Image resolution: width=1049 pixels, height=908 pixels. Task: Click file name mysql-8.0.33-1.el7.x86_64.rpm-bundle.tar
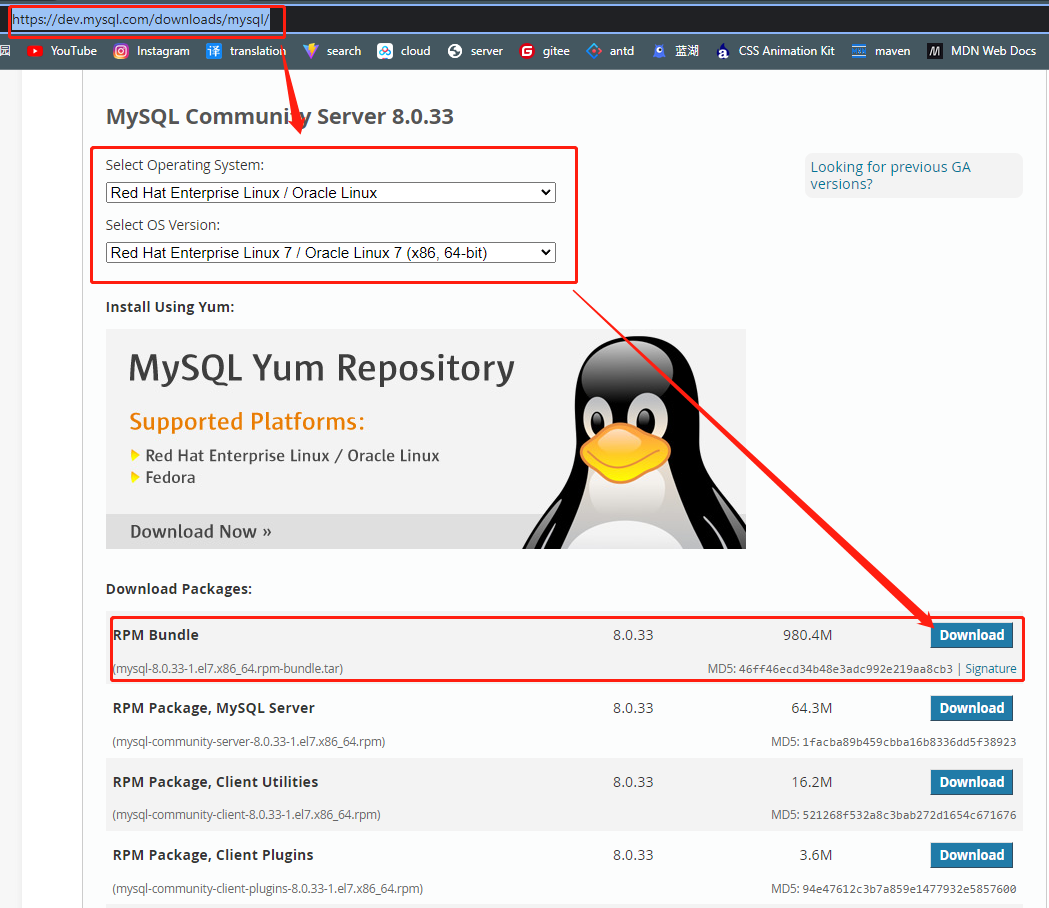point(228,668)
